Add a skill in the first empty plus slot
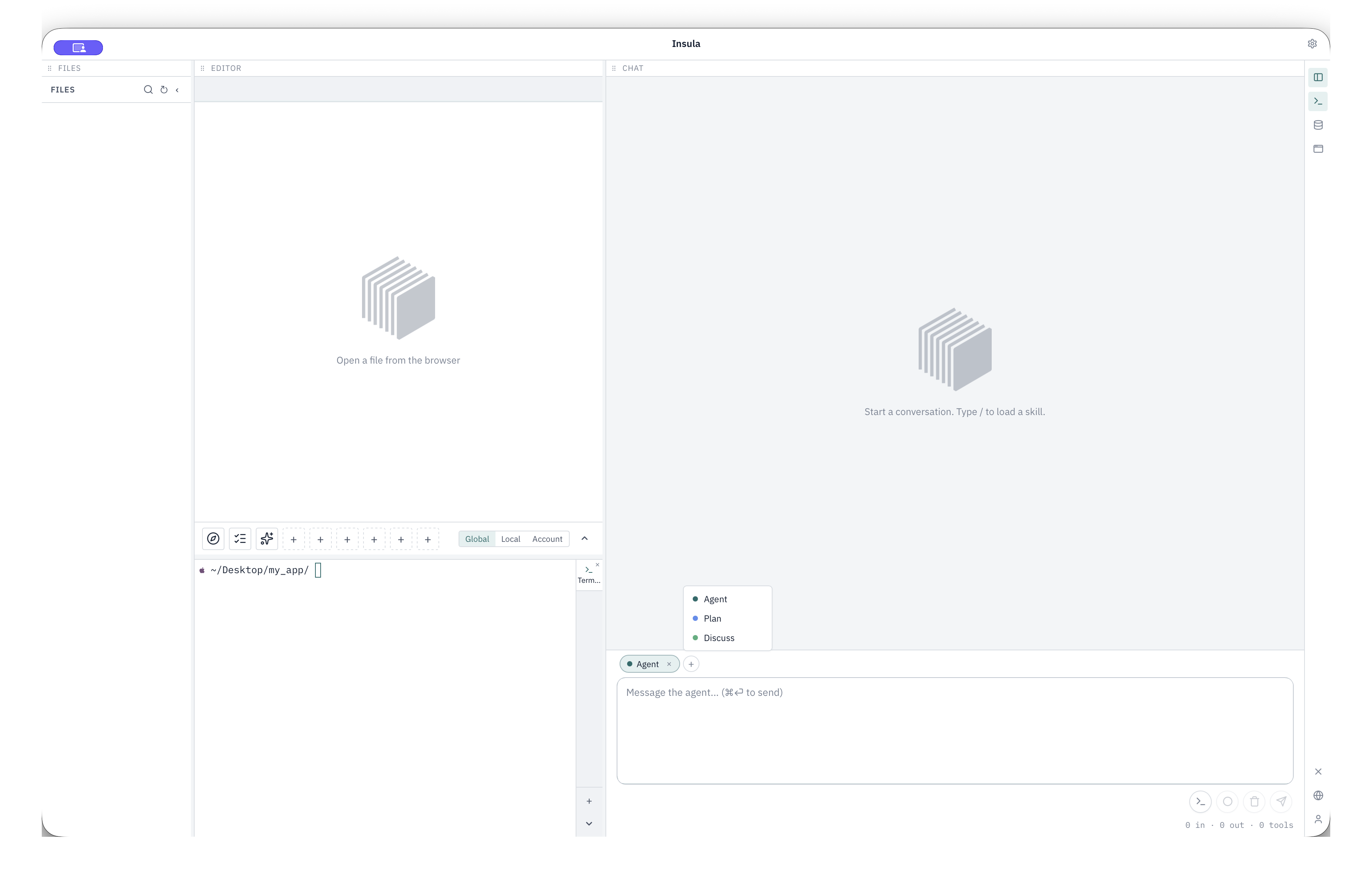The image size is (1372, 892). pyautogui.click(x=293, y=539)
